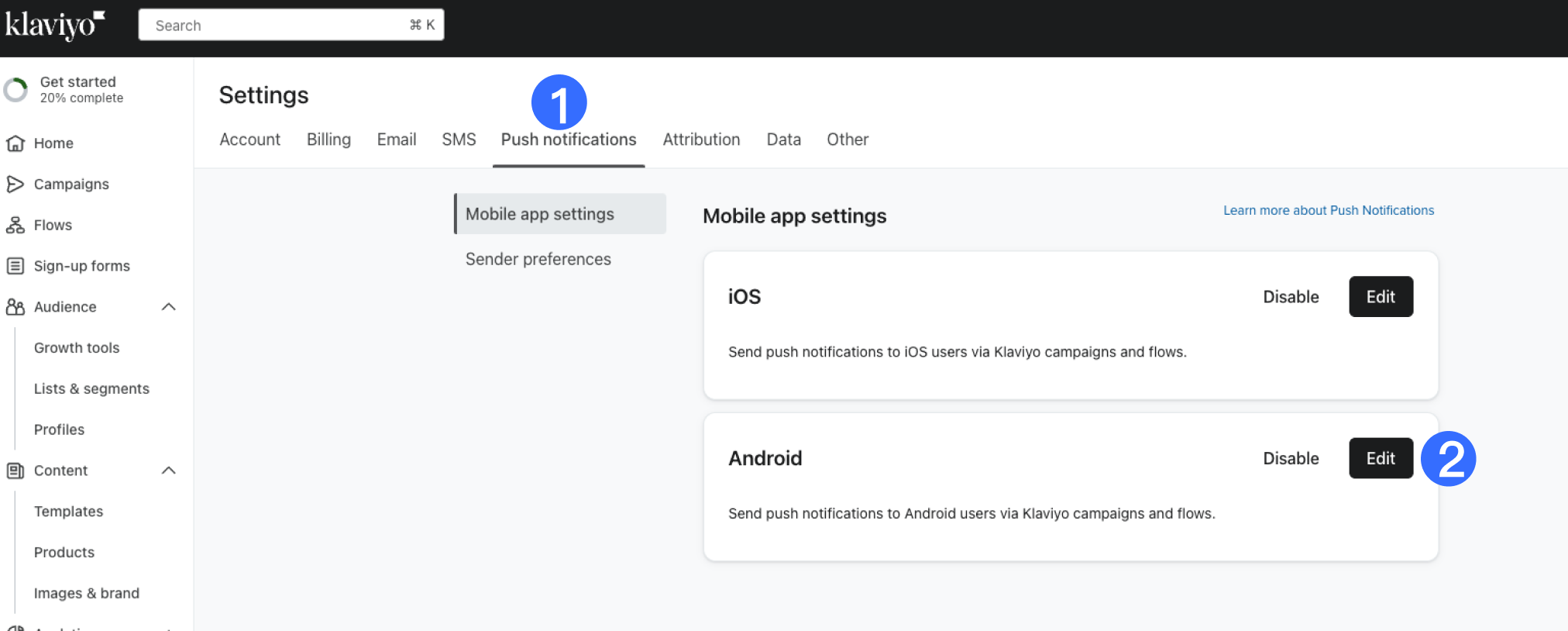Click the Get started progress ring

click(15, 90)
